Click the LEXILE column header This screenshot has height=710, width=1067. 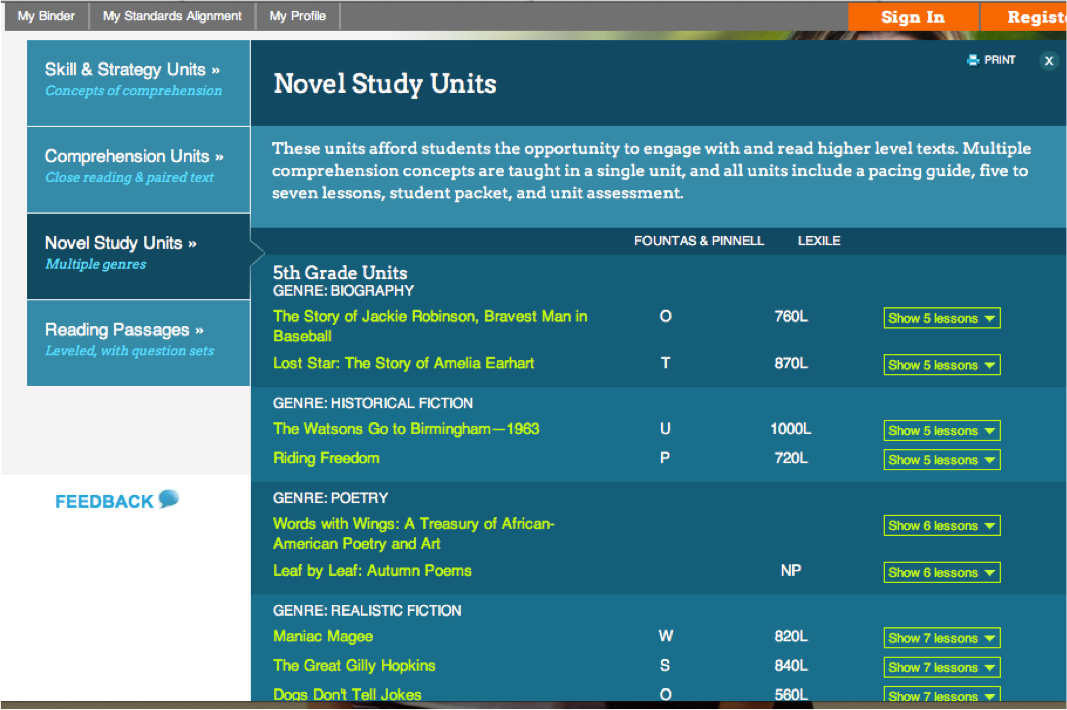819,241
